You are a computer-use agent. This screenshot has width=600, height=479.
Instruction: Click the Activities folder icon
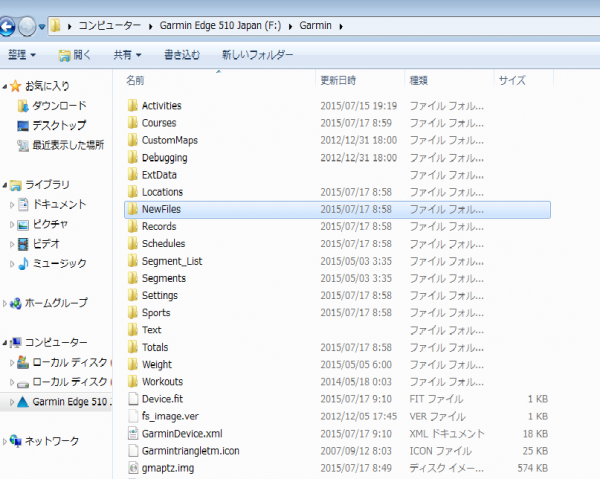click(132, 105)
